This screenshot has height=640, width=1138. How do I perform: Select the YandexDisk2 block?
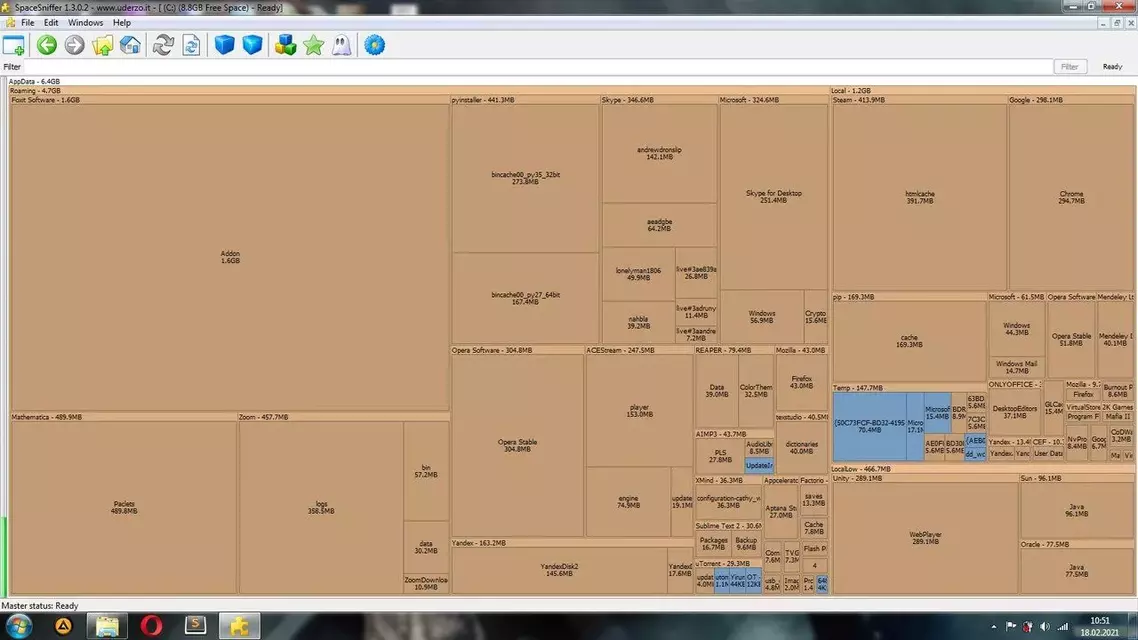pos(560,570)
